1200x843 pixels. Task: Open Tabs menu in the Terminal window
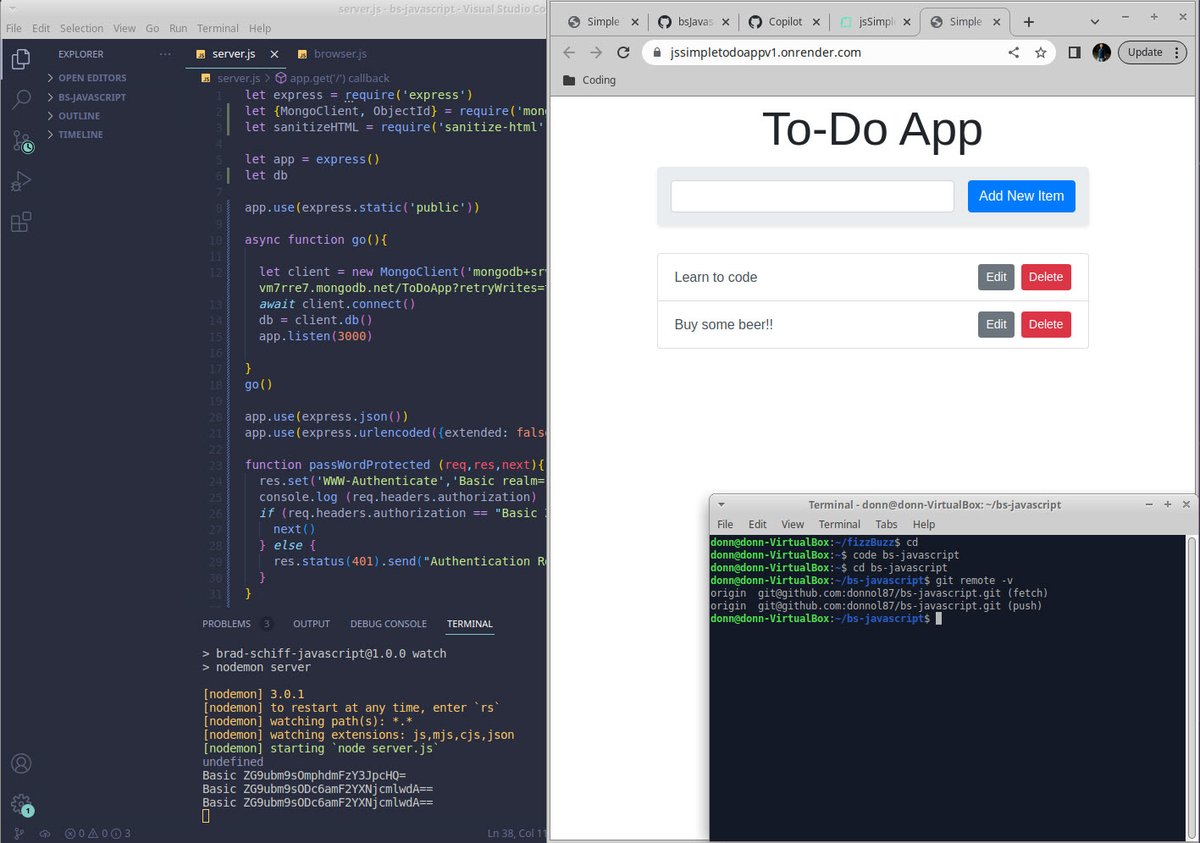pyautogui.click(x=886, y=524)
